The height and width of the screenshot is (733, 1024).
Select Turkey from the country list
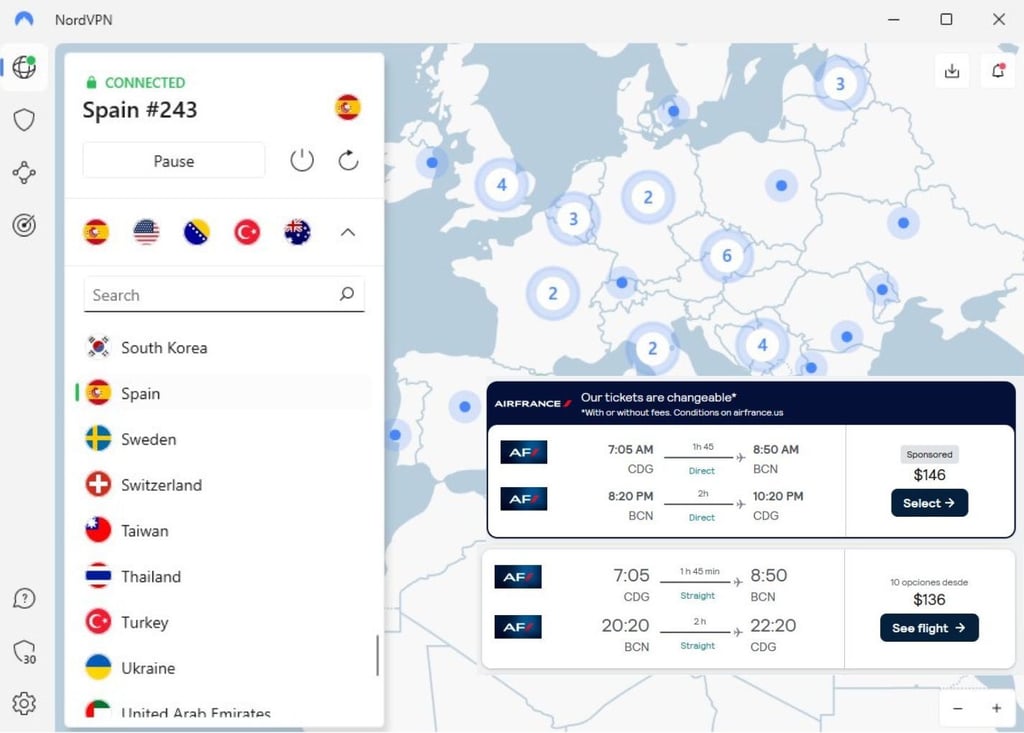pos(224,622)
